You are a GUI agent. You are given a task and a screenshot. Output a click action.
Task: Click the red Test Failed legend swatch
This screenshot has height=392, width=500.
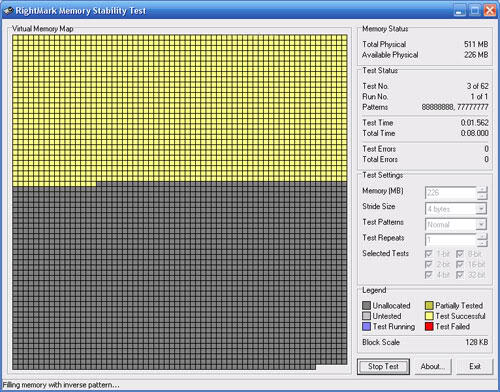point(429,326)
